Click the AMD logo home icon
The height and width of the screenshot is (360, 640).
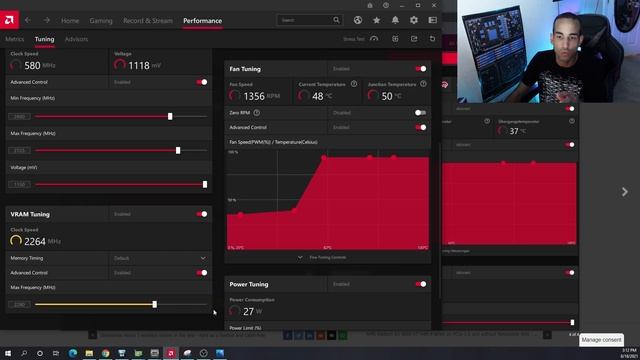pos(9,20)
